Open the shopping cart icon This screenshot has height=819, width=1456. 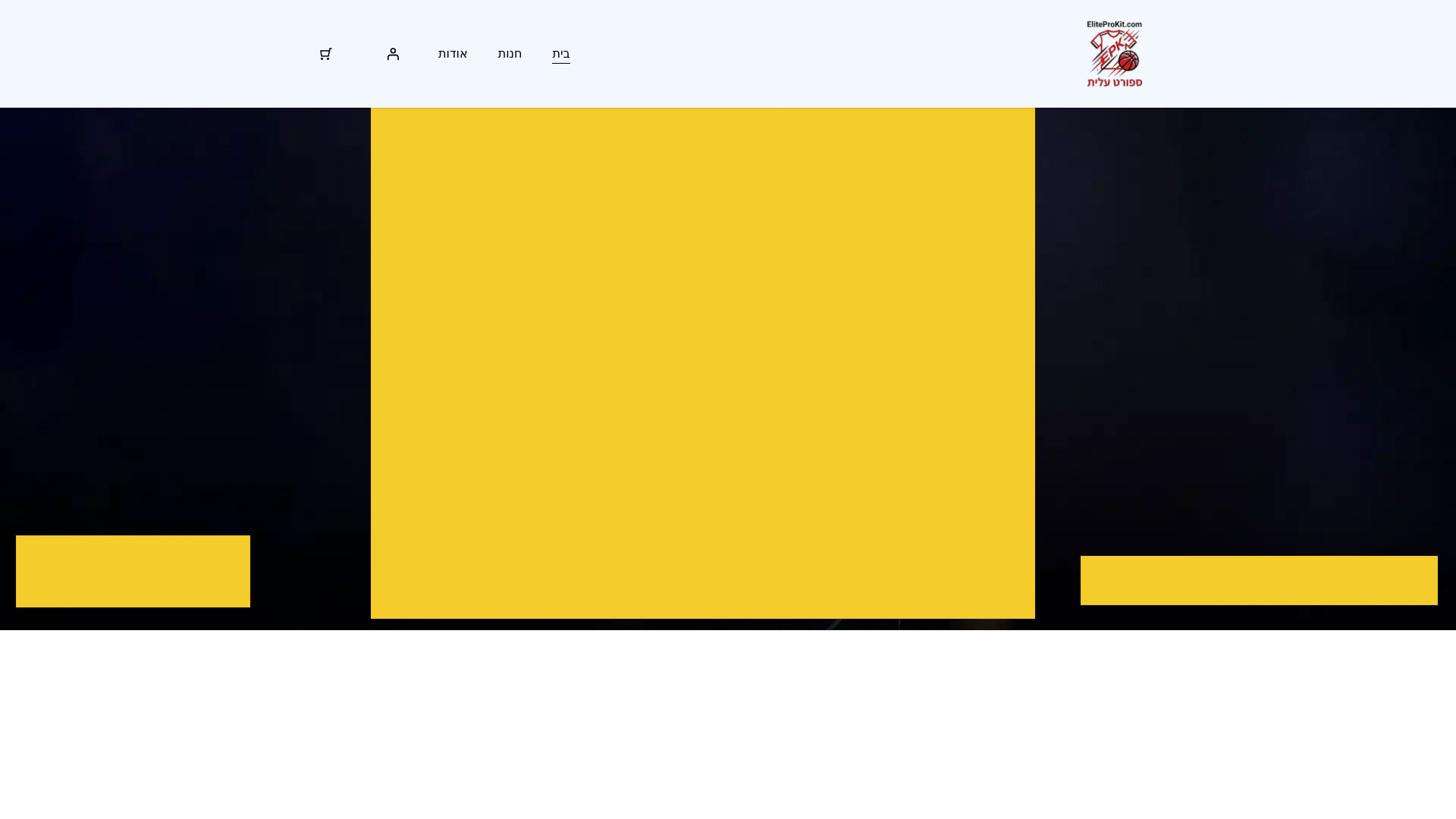coord(325,54)
